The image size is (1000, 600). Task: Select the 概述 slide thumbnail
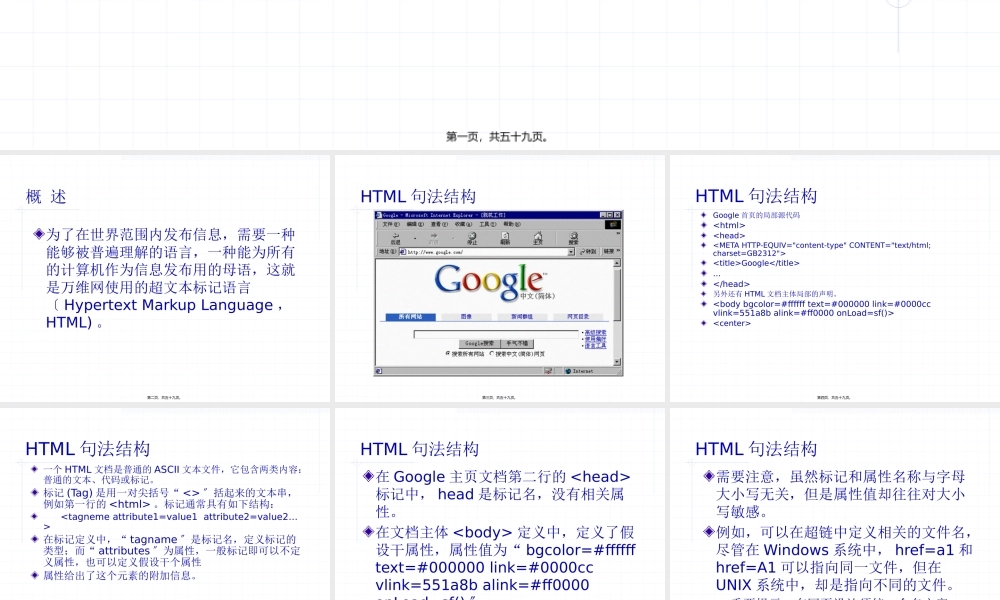(x=165, y=278)
